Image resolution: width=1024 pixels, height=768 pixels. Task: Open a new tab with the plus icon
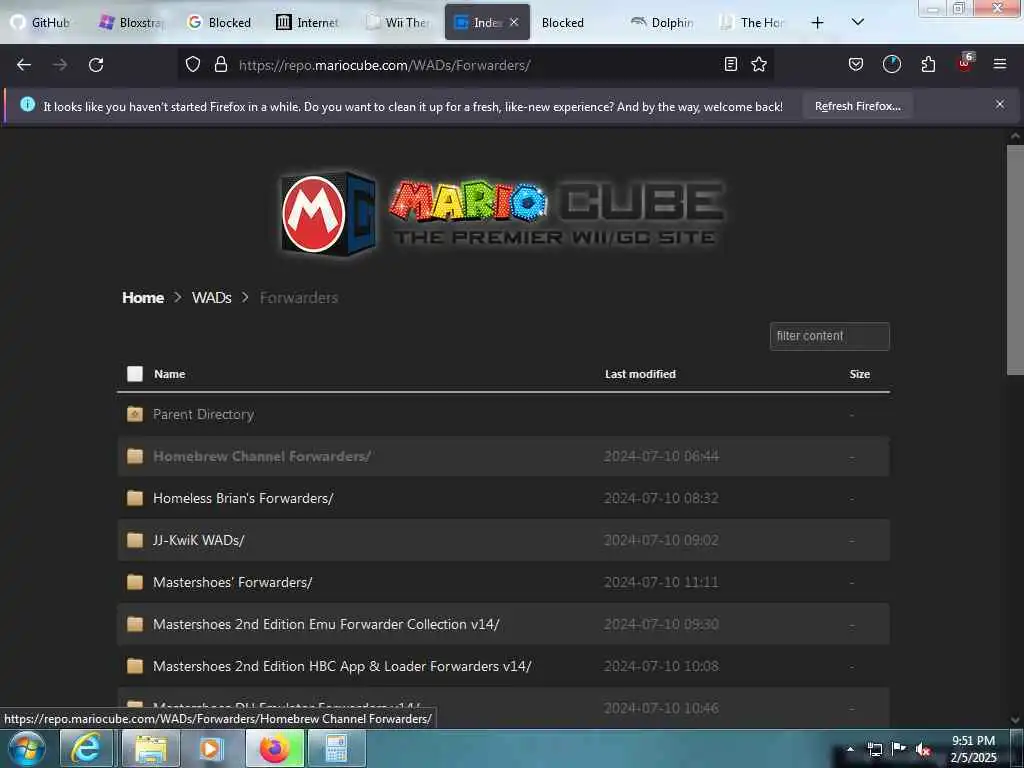coord(817,23)
